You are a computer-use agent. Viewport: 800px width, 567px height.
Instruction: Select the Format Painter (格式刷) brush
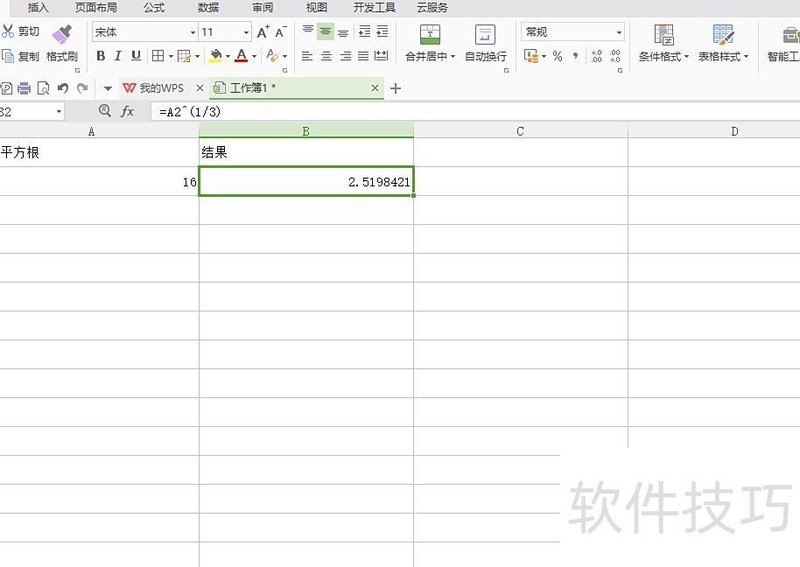(62, 34)
